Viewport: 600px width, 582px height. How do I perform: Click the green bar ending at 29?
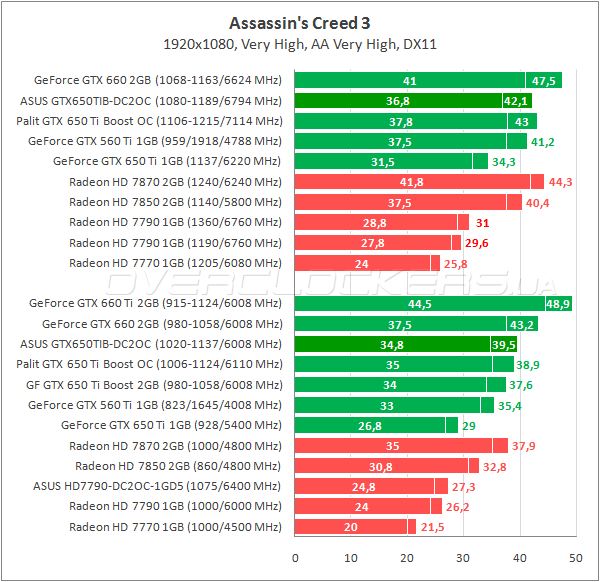pyautogui.click(x=376, y=425)
